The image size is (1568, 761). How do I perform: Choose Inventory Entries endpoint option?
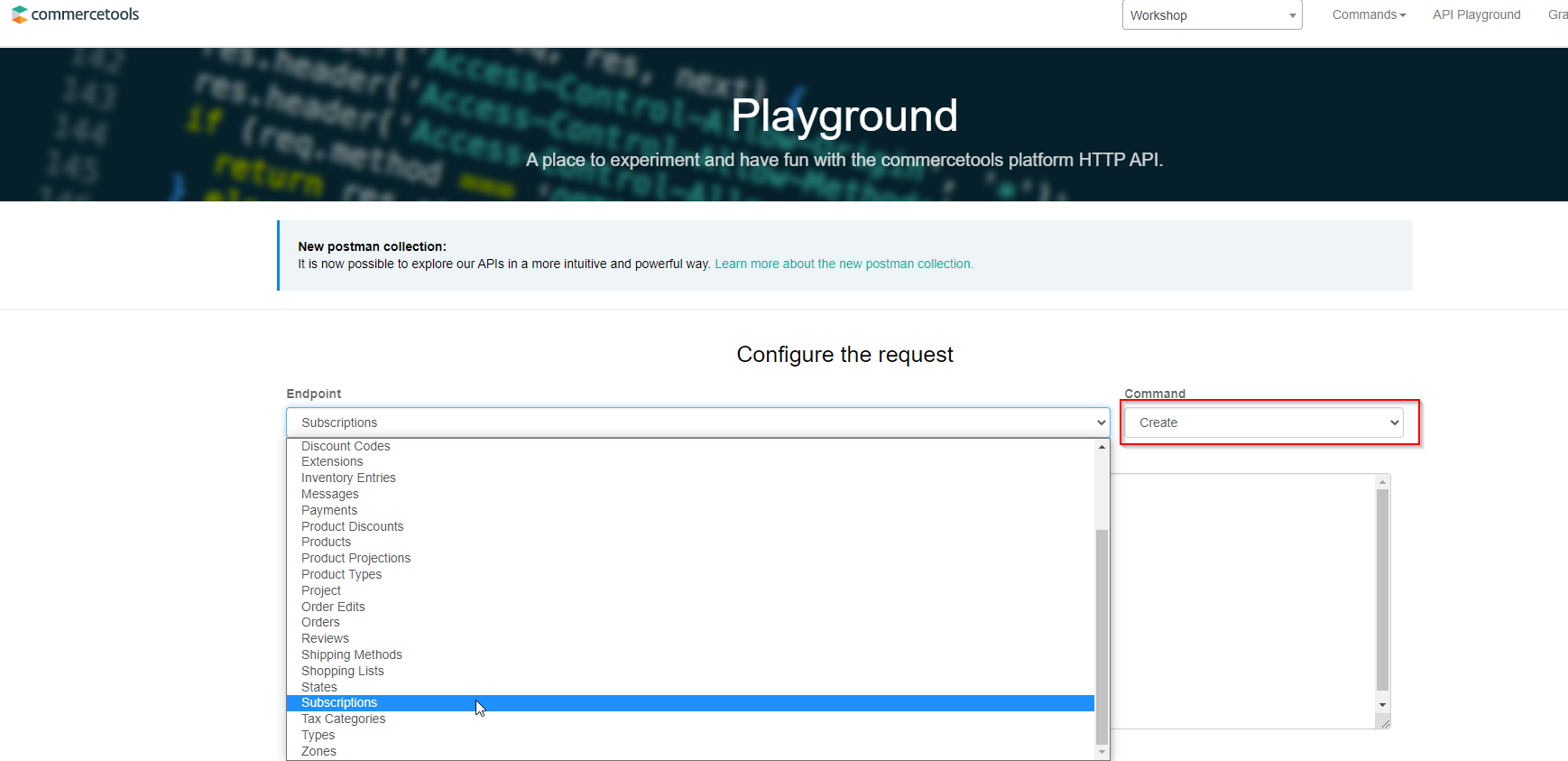pos(348,478)
